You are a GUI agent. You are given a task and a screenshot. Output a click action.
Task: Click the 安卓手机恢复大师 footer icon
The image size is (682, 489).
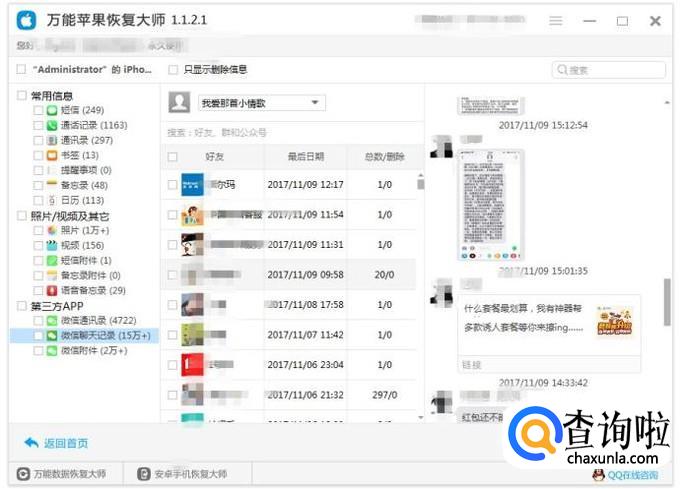(144, 474)
